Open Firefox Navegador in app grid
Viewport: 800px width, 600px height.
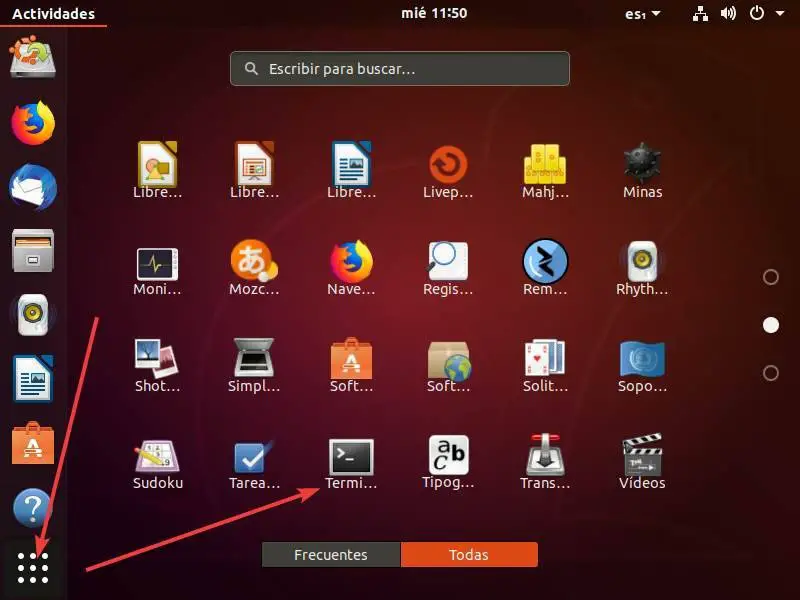click(x=351, y=261)
